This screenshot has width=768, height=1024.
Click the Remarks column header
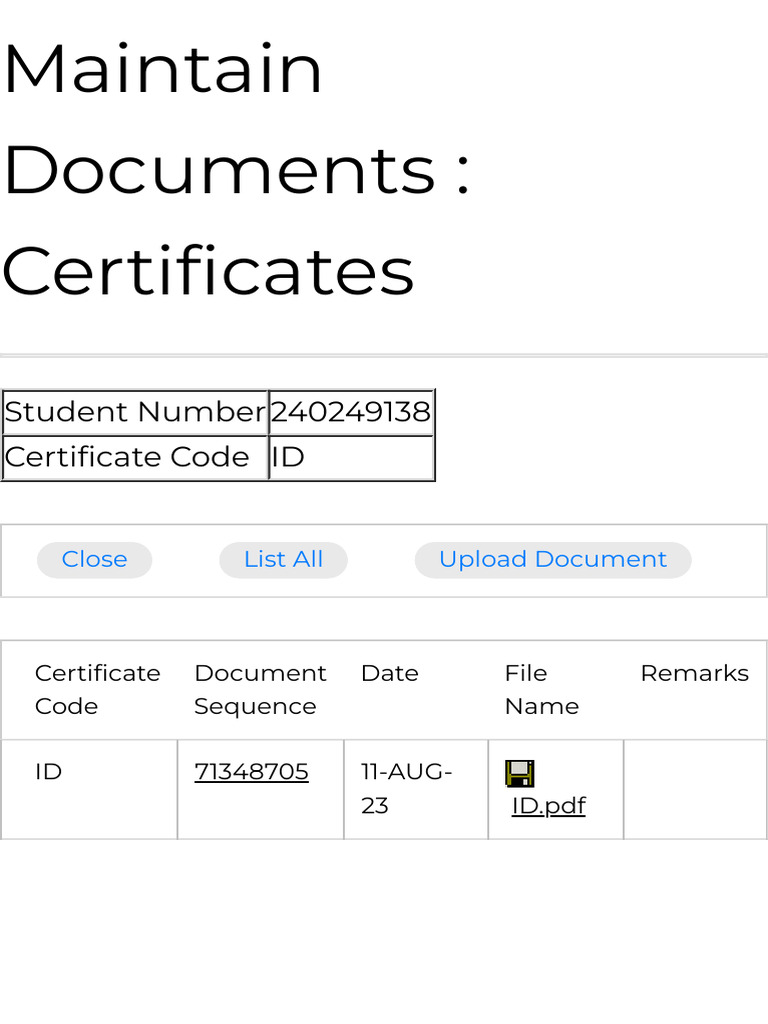click(695, 673)
